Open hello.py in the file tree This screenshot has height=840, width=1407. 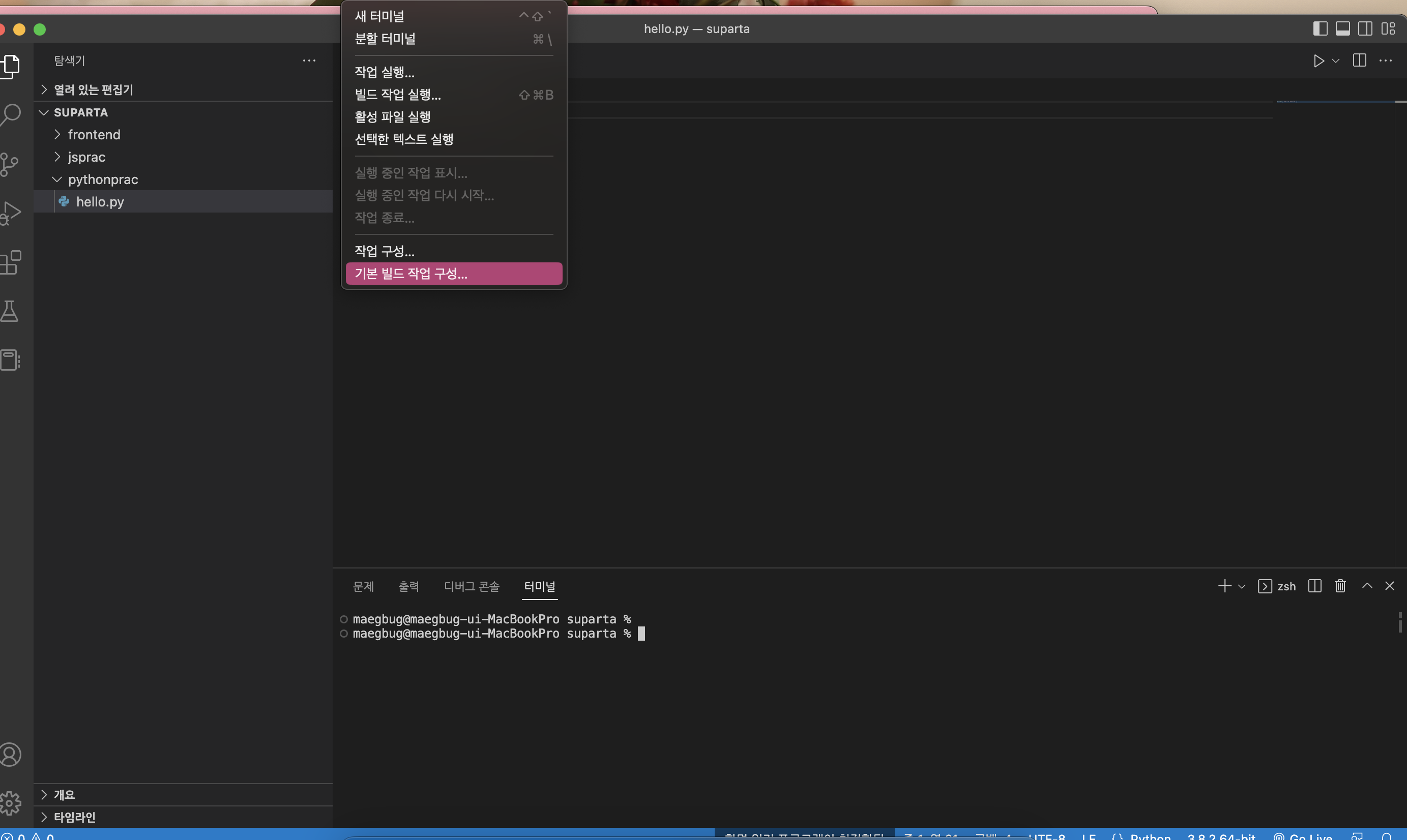[183, 201]
